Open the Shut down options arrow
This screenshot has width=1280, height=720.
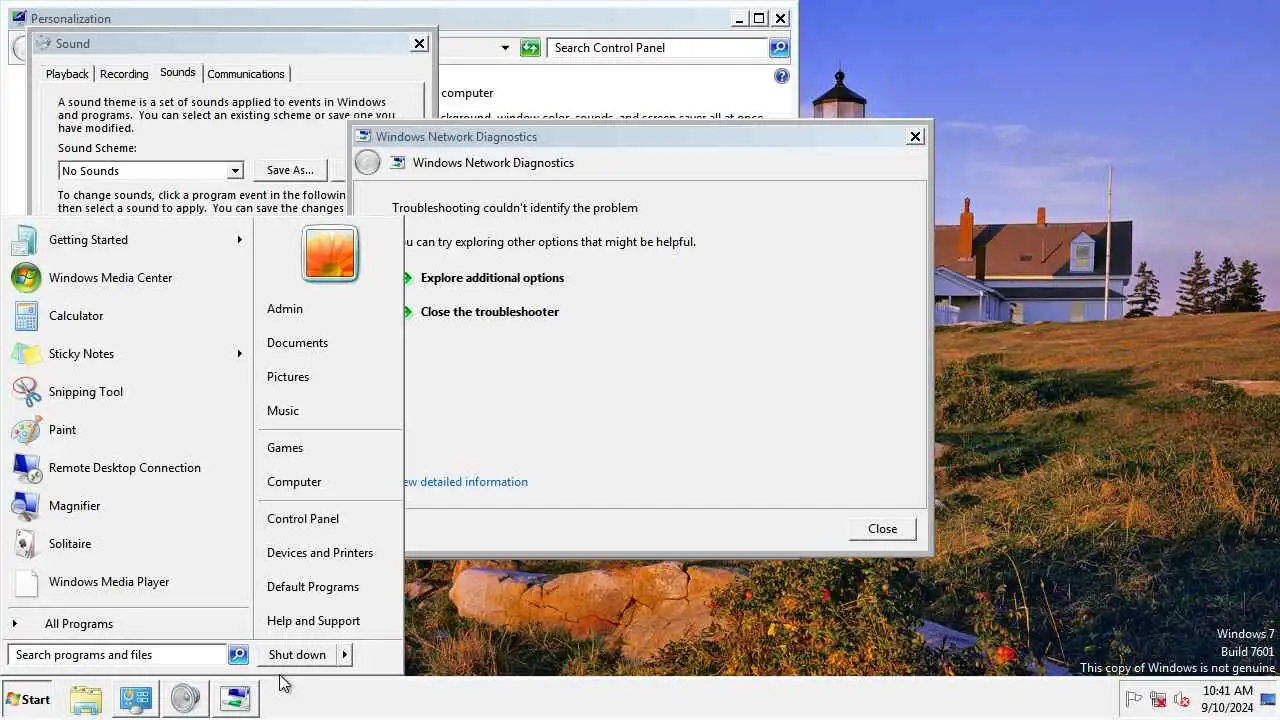[344, 655]
